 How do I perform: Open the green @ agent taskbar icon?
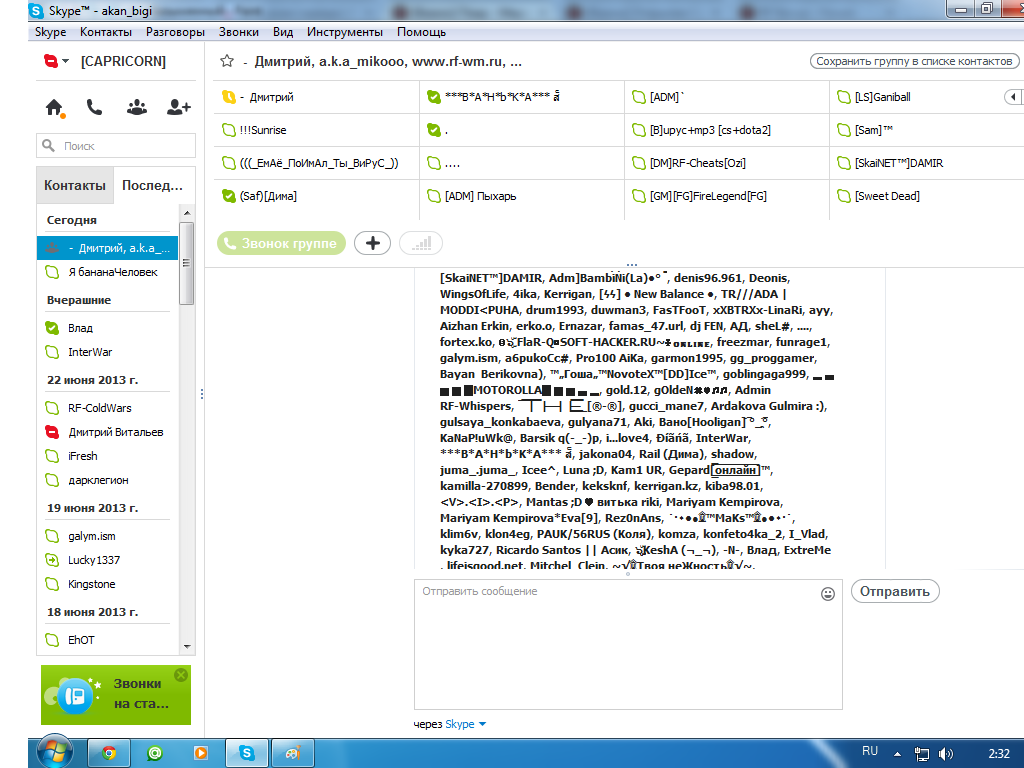click(155, 754)
